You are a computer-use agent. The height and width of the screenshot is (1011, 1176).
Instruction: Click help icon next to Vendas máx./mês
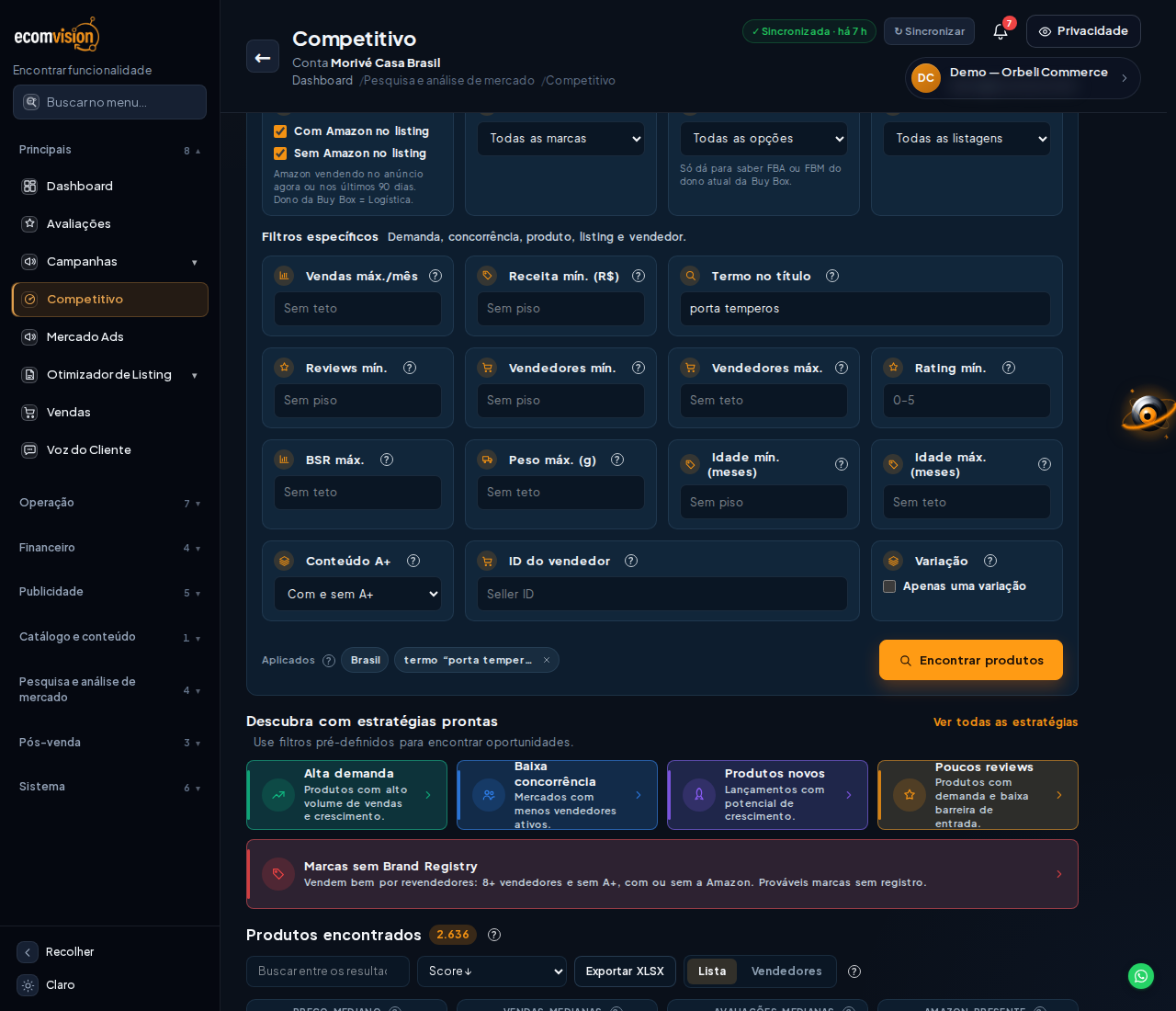pyautogui.click(x=435, y=276)
